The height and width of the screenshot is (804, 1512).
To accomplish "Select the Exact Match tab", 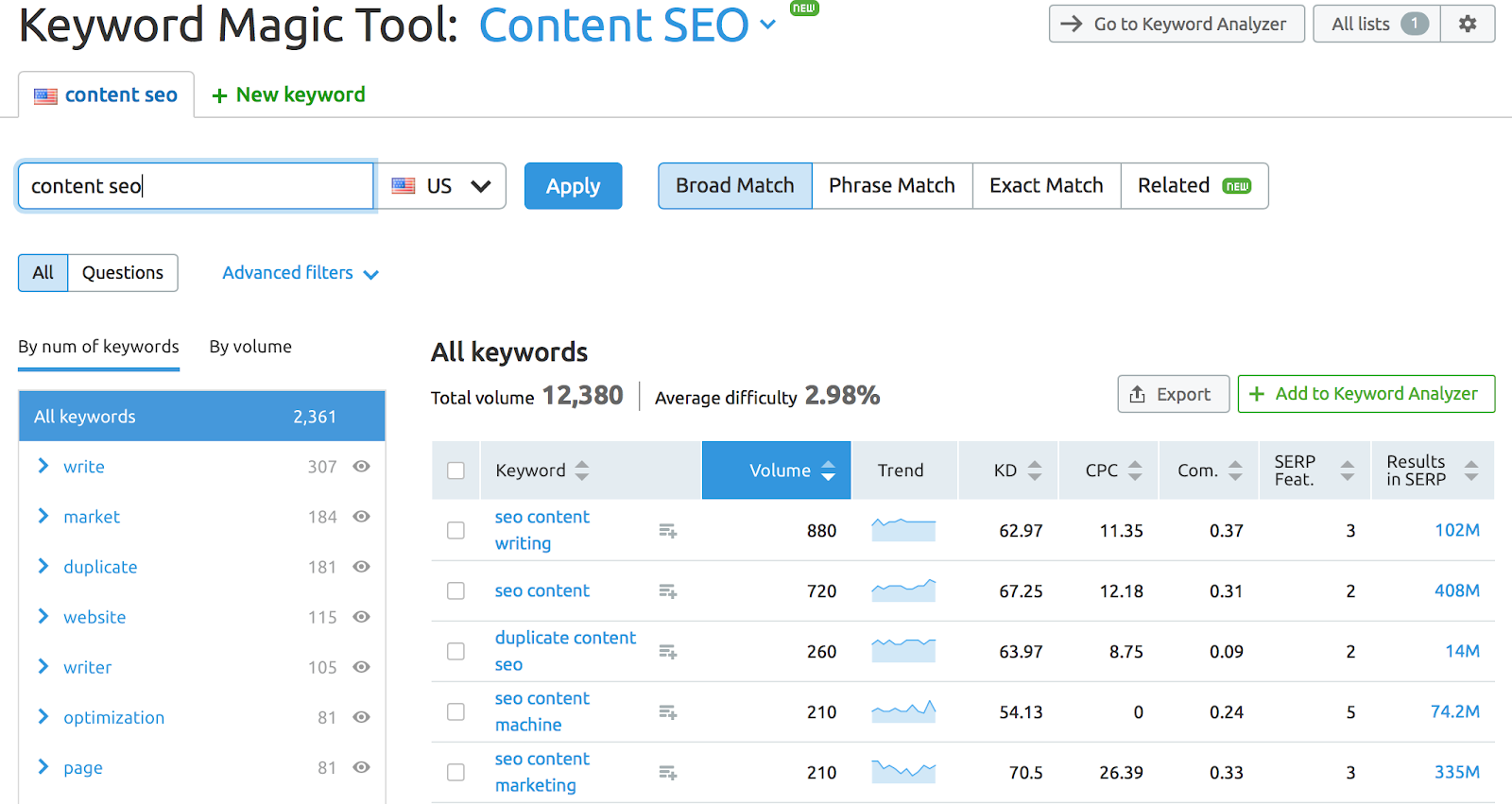I will pyautogui.click(x=1046, y=186).
